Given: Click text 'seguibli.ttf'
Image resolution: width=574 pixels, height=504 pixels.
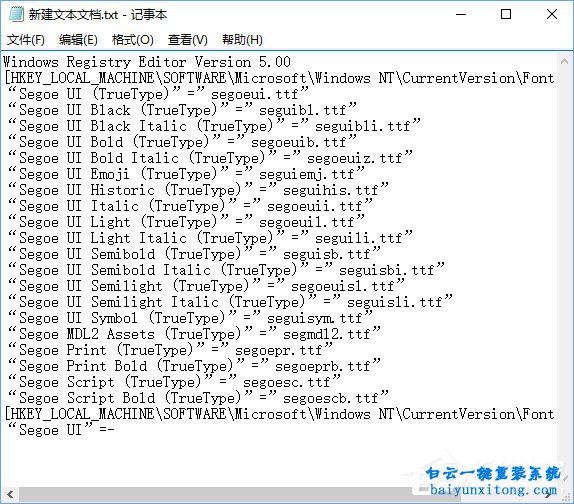Looking at the screenshot, I should (x=362, y=126).
